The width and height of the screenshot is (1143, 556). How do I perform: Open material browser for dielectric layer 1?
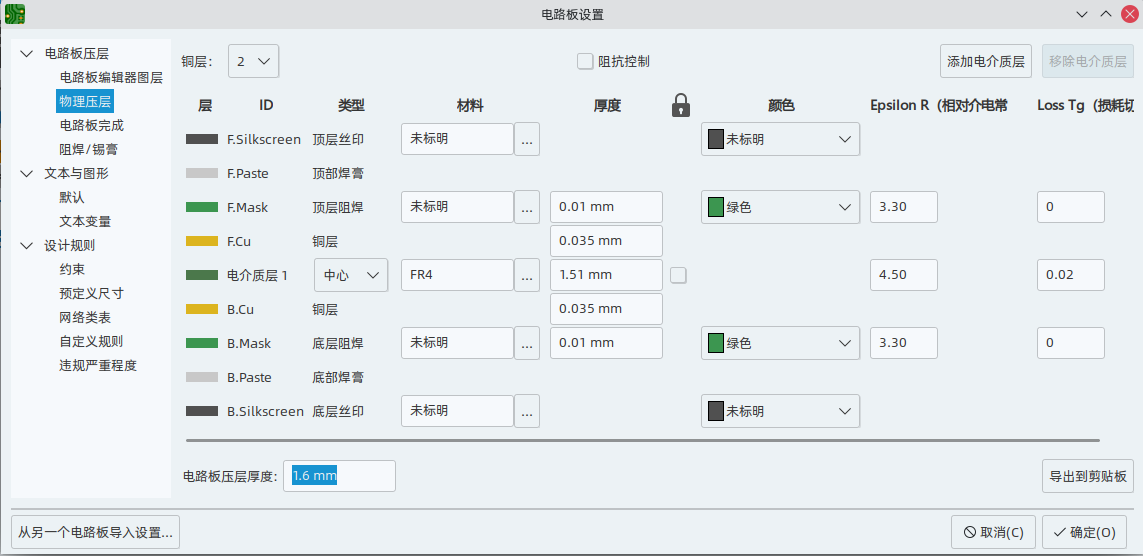point(527,275)
